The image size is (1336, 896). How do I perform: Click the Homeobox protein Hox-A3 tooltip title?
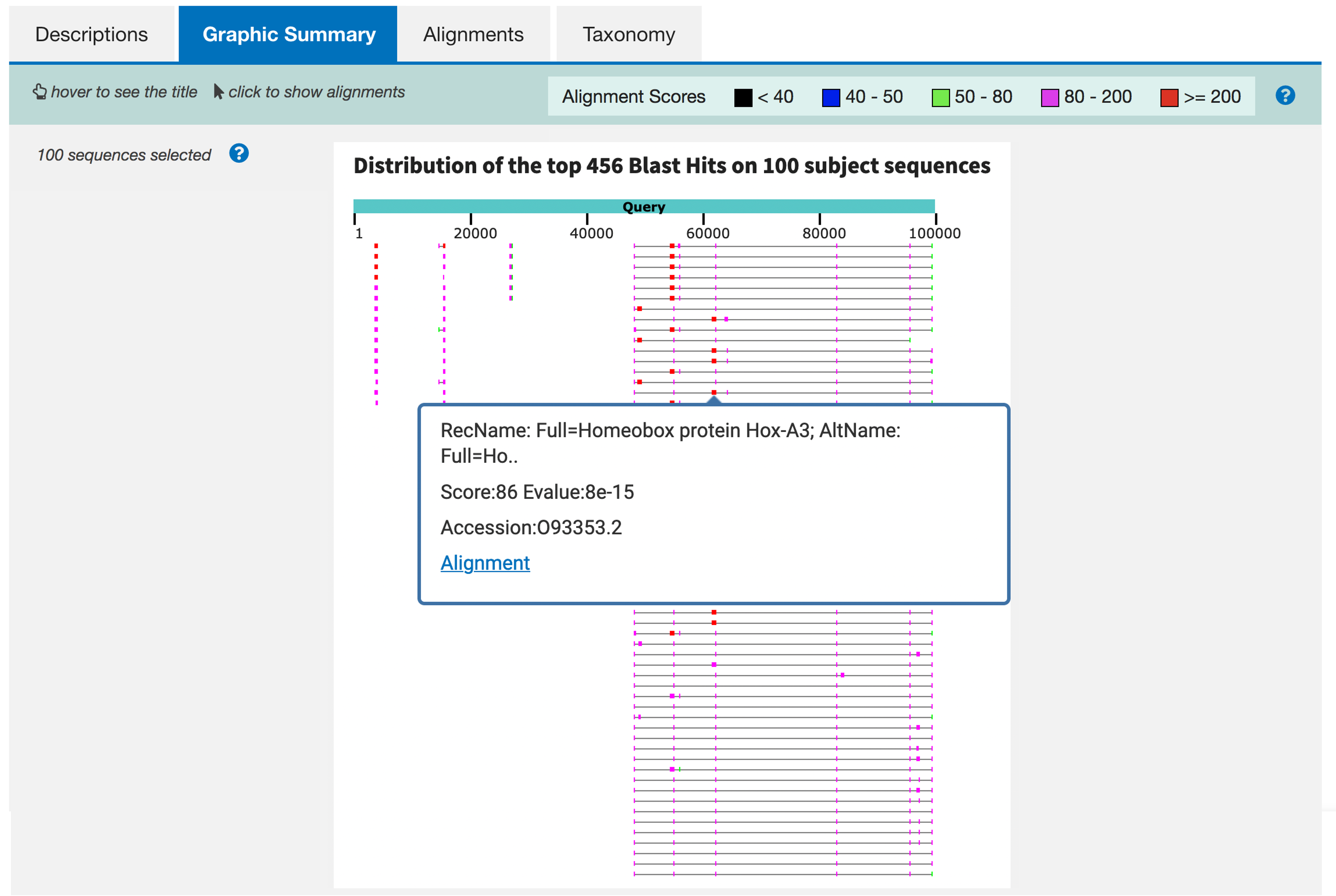(670, 443)
